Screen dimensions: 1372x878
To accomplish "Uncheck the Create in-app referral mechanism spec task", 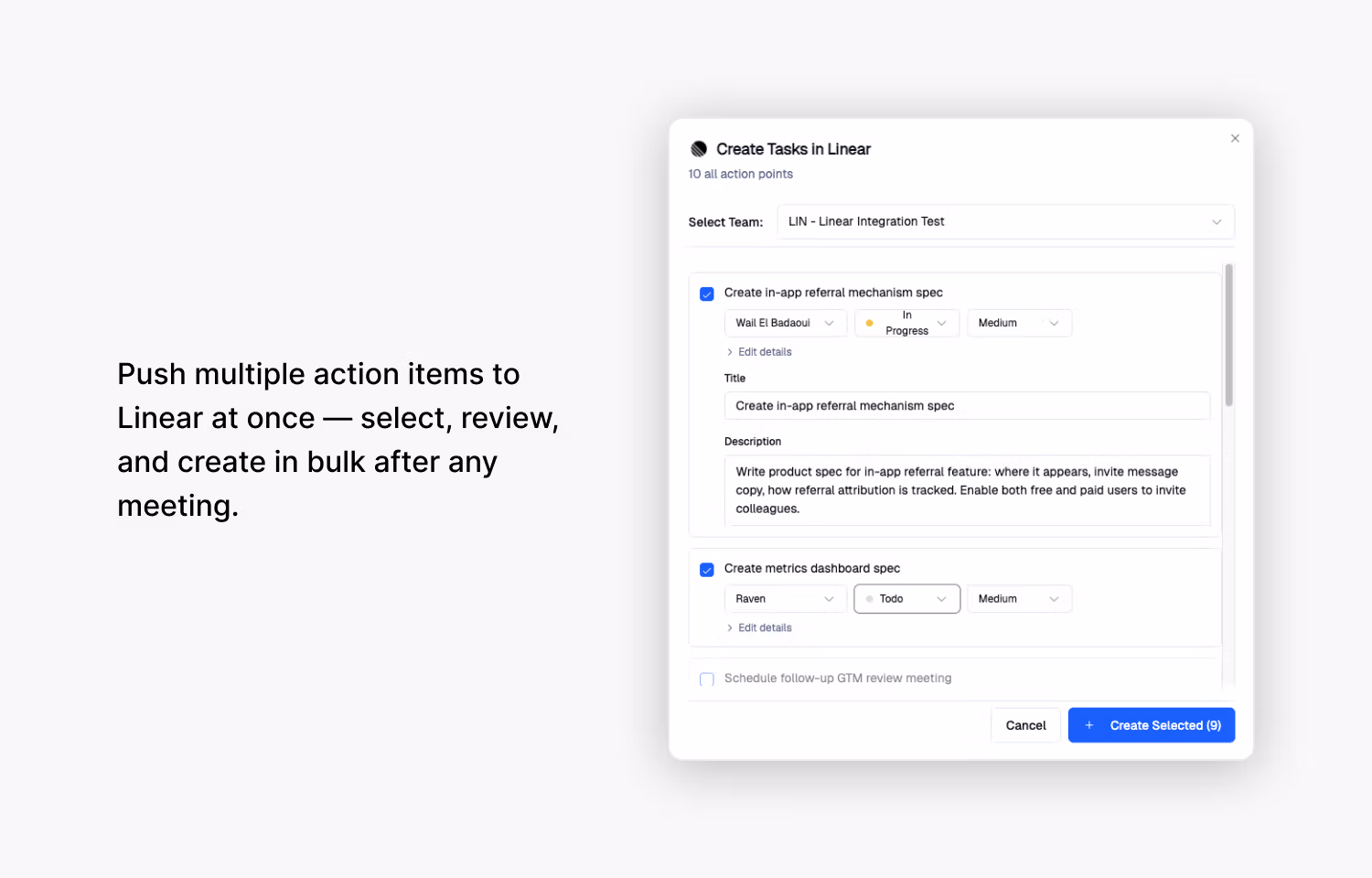I will (706, 294).
